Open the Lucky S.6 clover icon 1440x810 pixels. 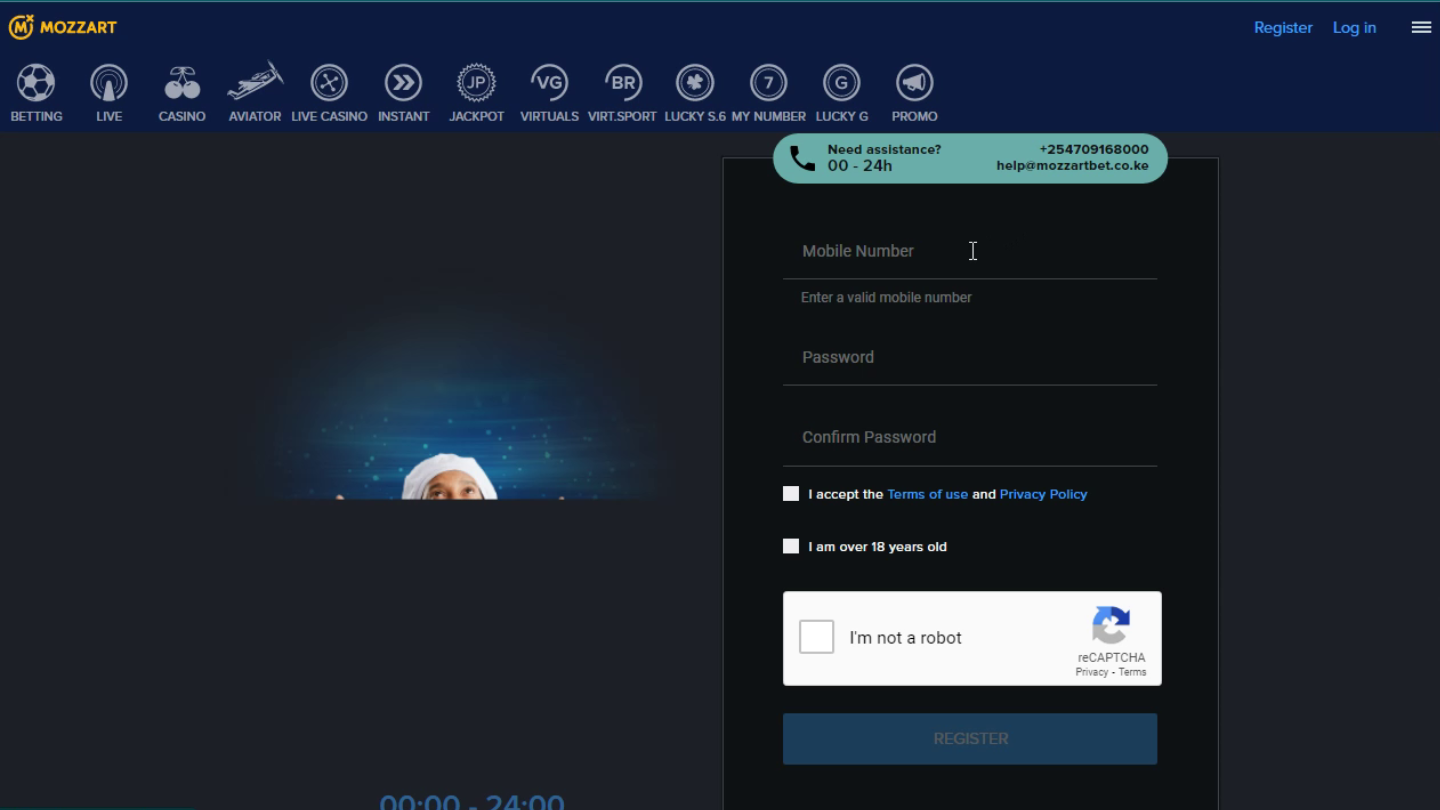tap(695, 83)
